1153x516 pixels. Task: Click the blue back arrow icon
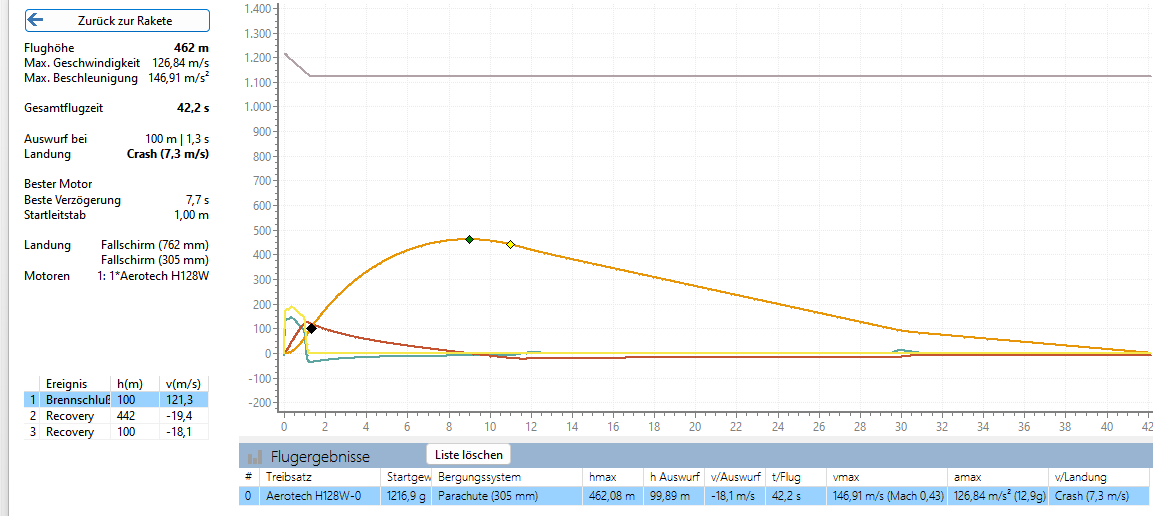(37, 20)
